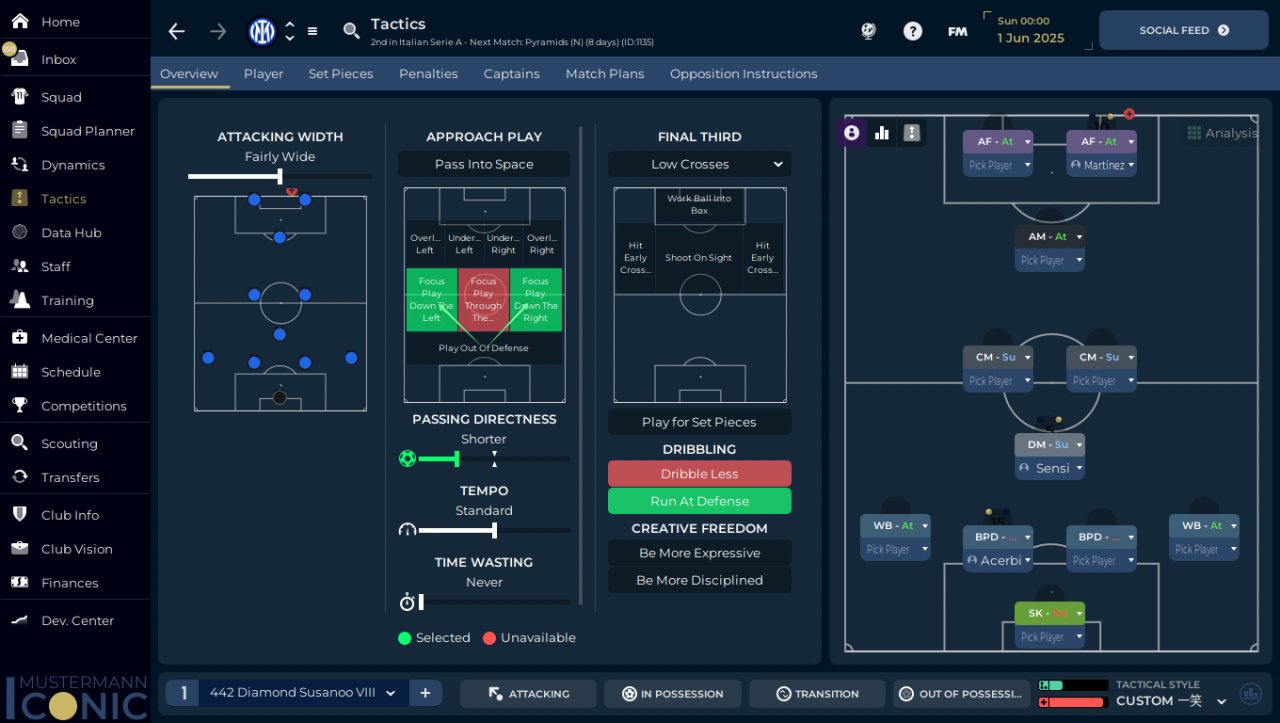Click the date Sun 1 Jun 2025
1280x723 pixels.
coord(1031,30)
